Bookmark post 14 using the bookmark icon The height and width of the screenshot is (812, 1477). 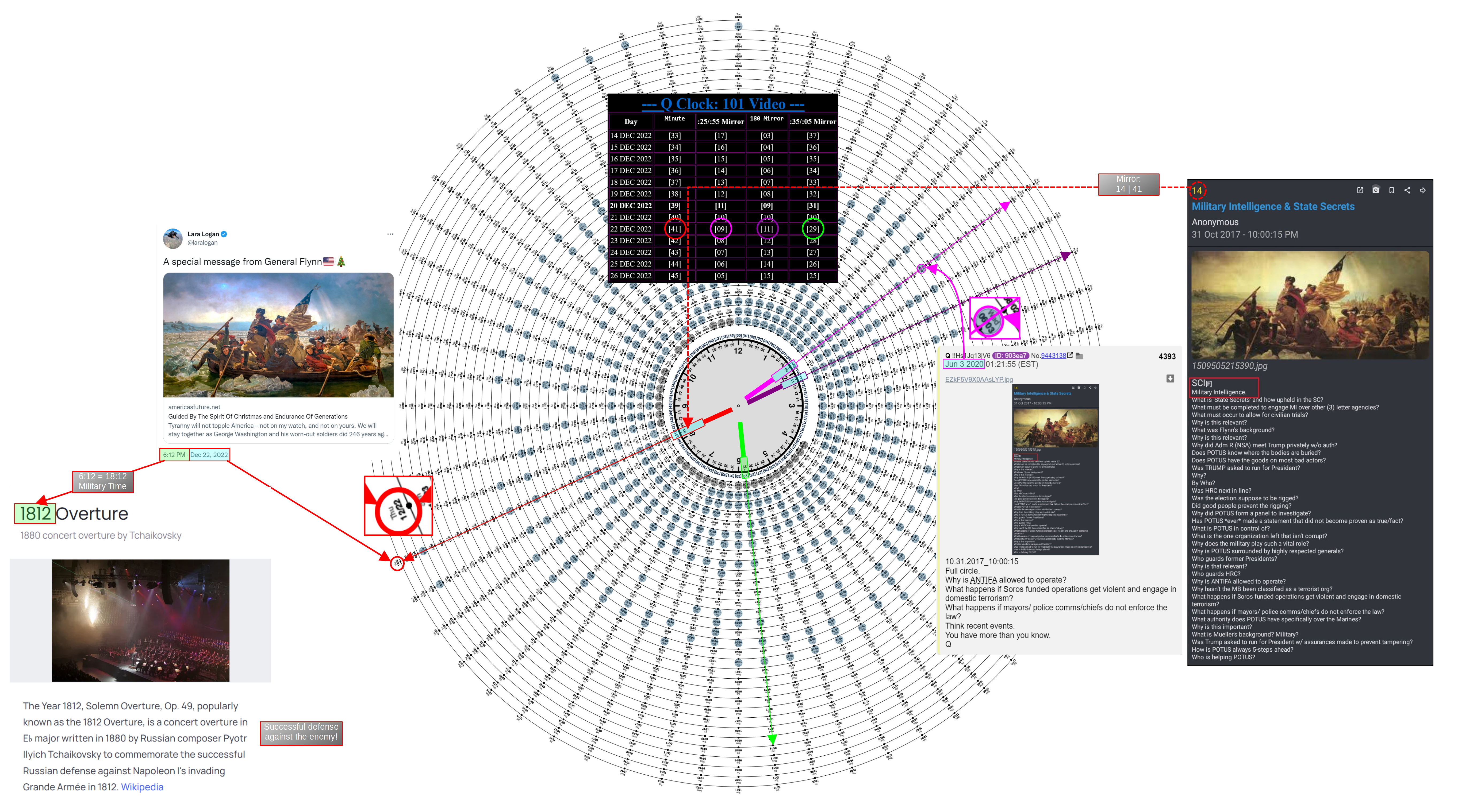click(x=1392, y=190)
